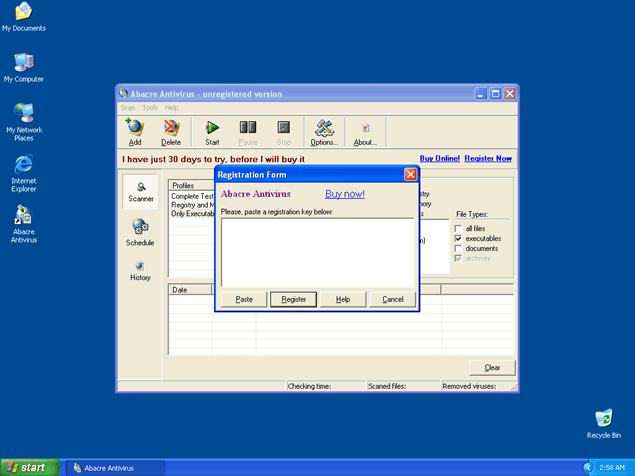Enable the 'all files' checkbox

(459, 228)
